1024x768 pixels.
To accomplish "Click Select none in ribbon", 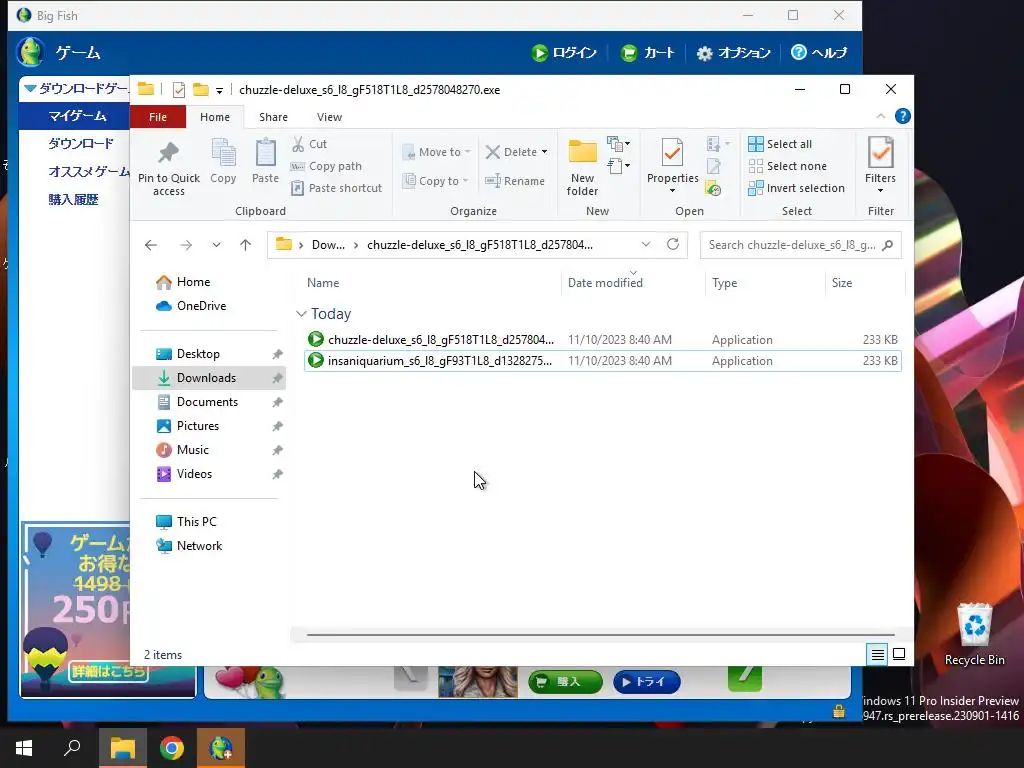I will (x=788, y=166).
